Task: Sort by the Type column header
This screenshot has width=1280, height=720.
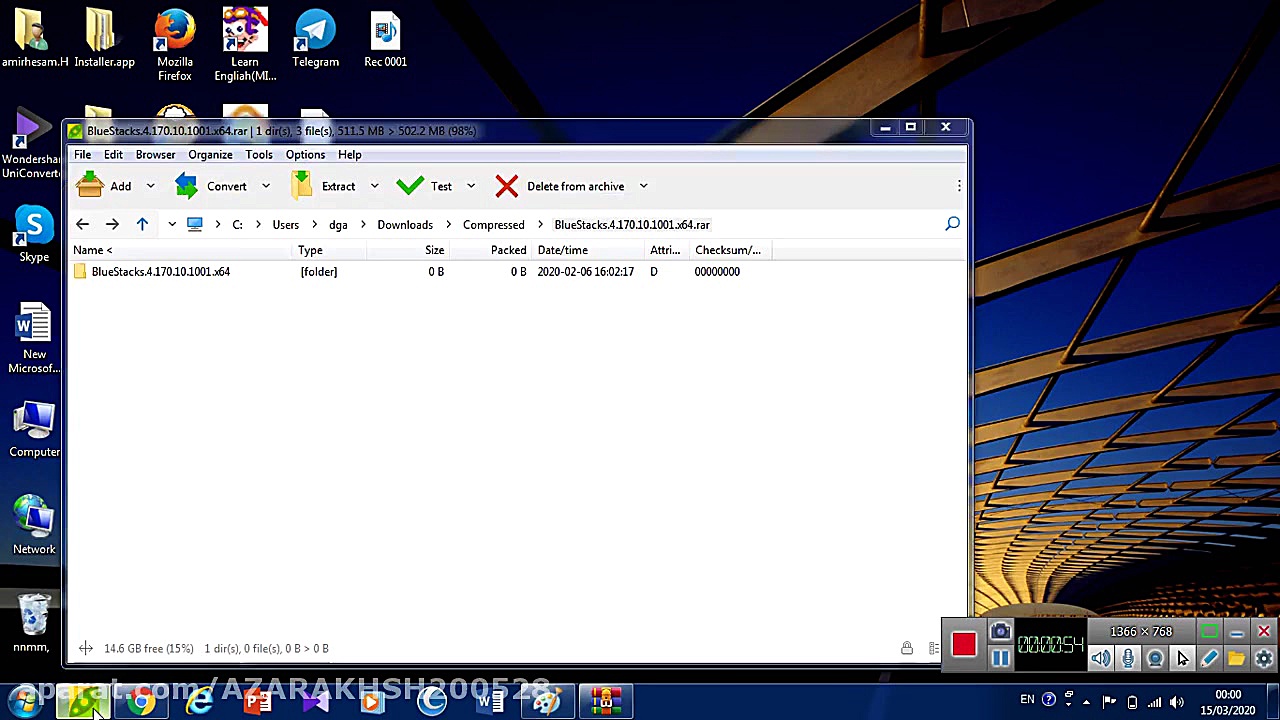Action: click(x=330, y=250)
